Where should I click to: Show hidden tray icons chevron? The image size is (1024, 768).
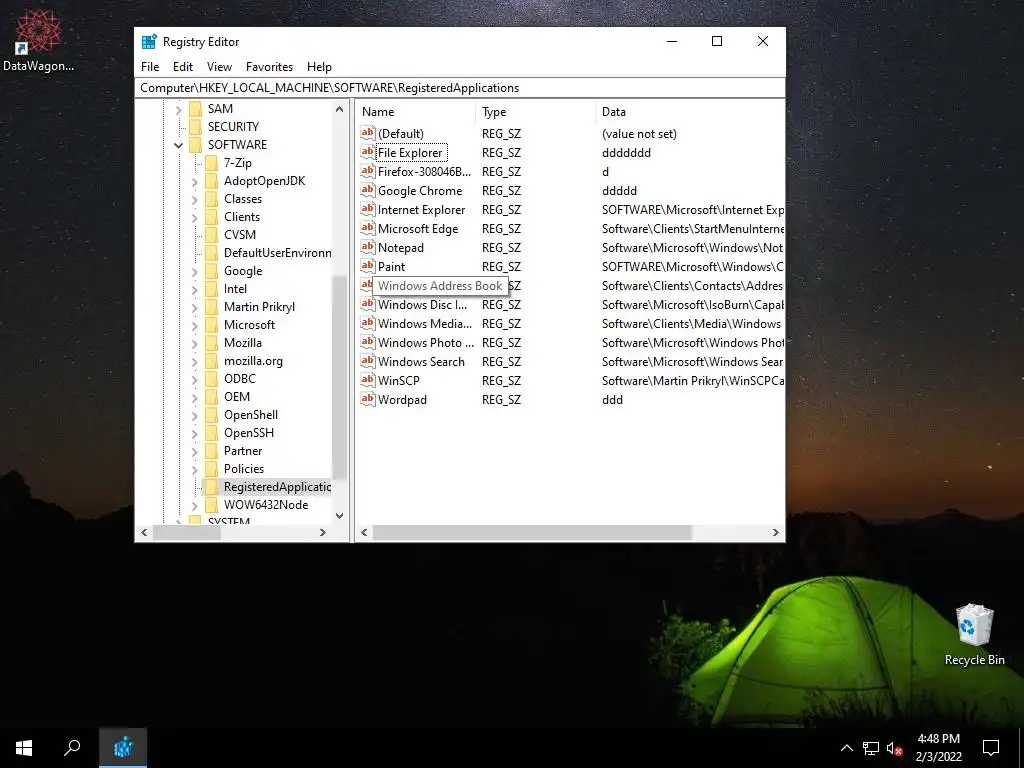point(846,748)
